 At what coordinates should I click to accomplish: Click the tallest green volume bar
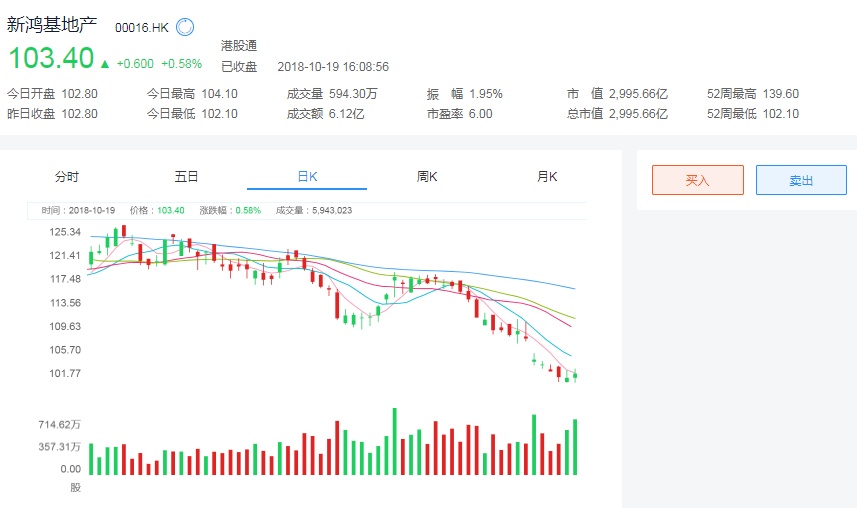tap(395, 441)
